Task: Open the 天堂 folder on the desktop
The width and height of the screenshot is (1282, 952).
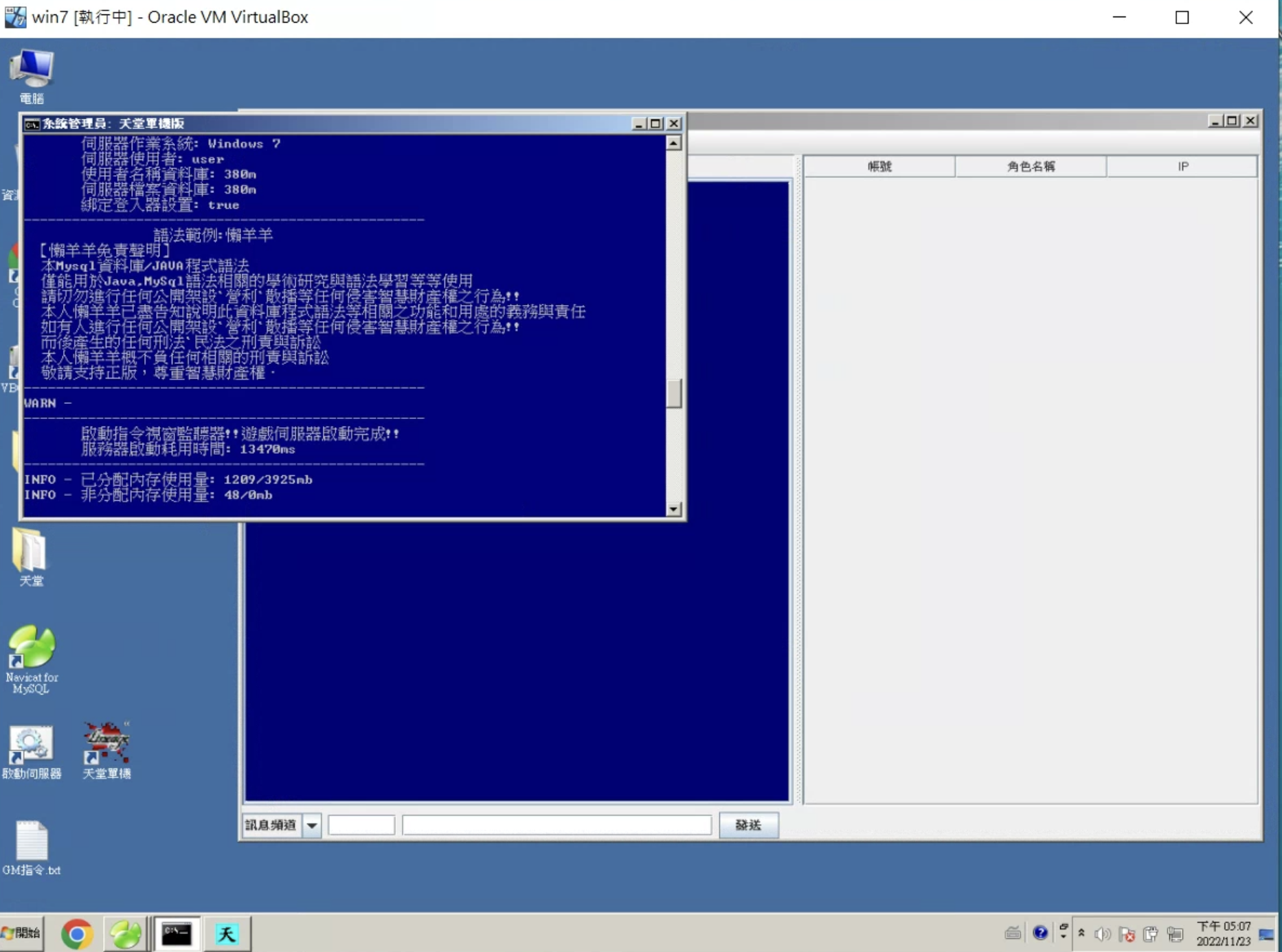Action: (x=30, y=557)
